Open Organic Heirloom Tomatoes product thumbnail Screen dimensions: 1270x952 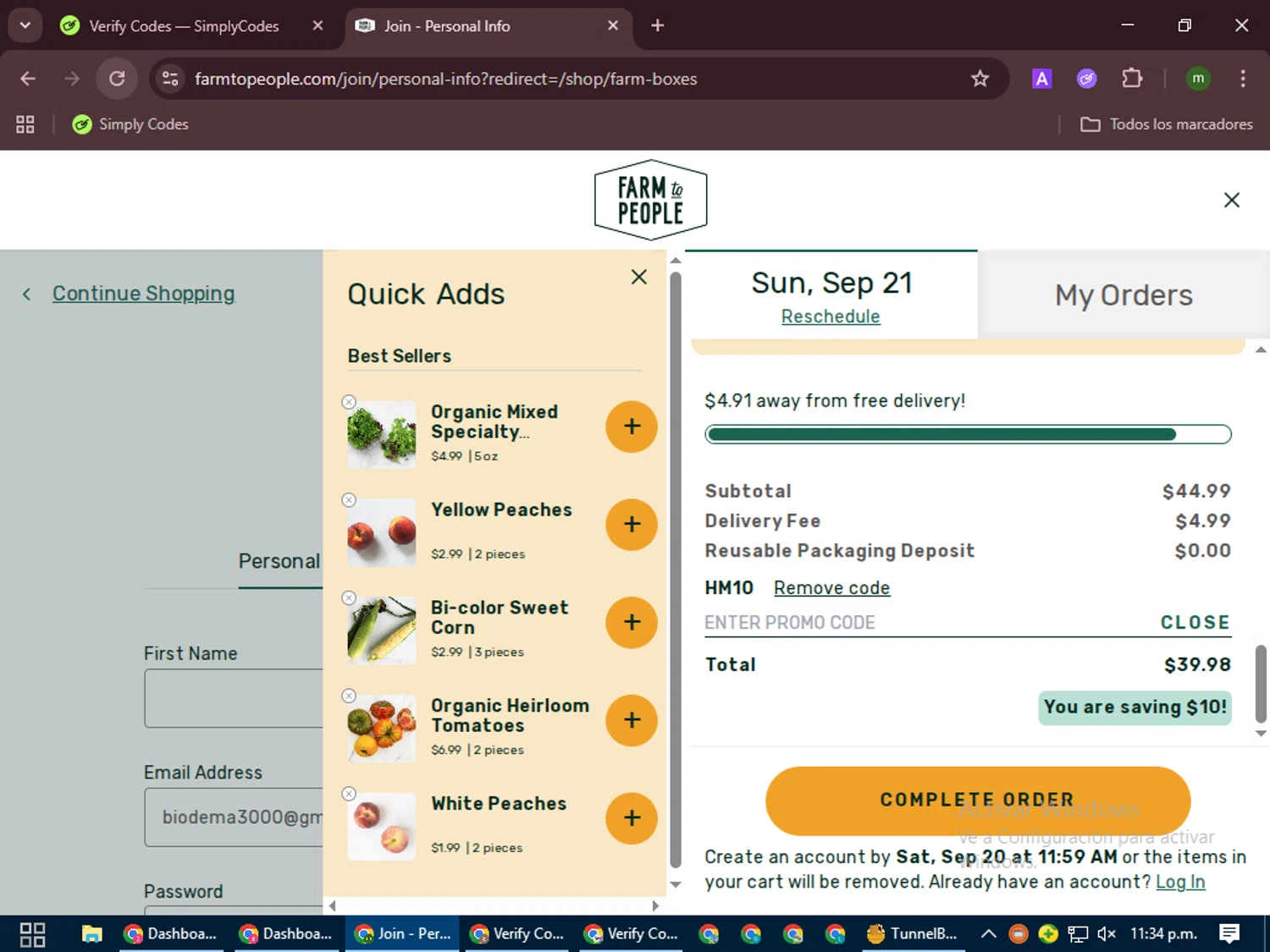[382, 729]
